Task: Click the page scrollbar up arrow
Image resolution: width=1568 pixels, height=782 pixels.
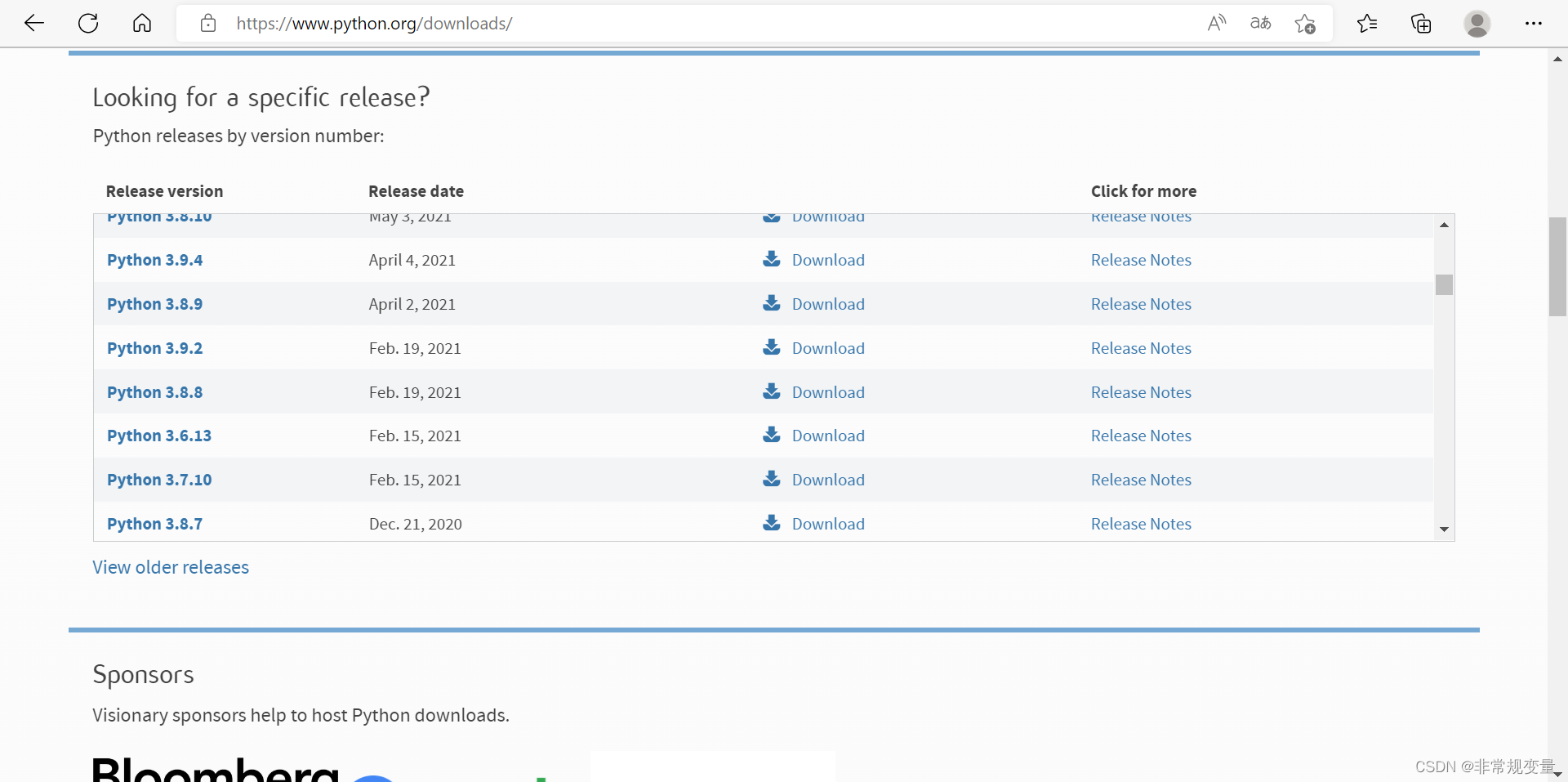Action: click(x=1557, y=59)
